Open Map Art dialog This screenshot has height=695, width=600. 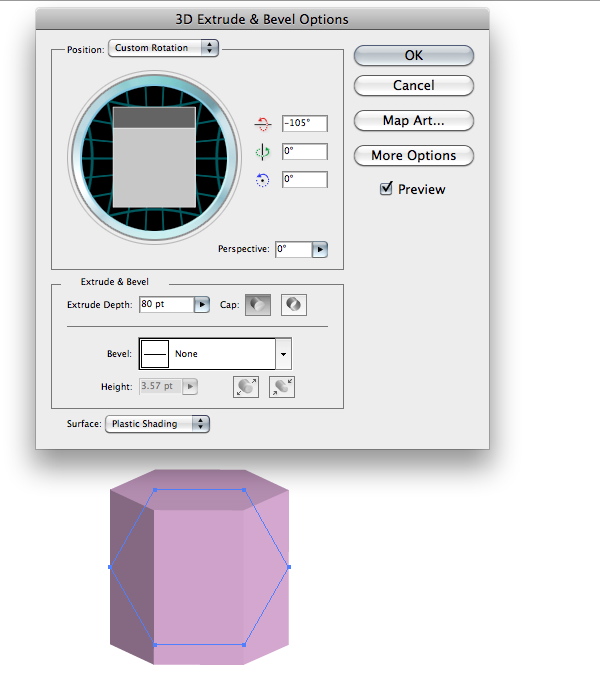click(414, 121)
